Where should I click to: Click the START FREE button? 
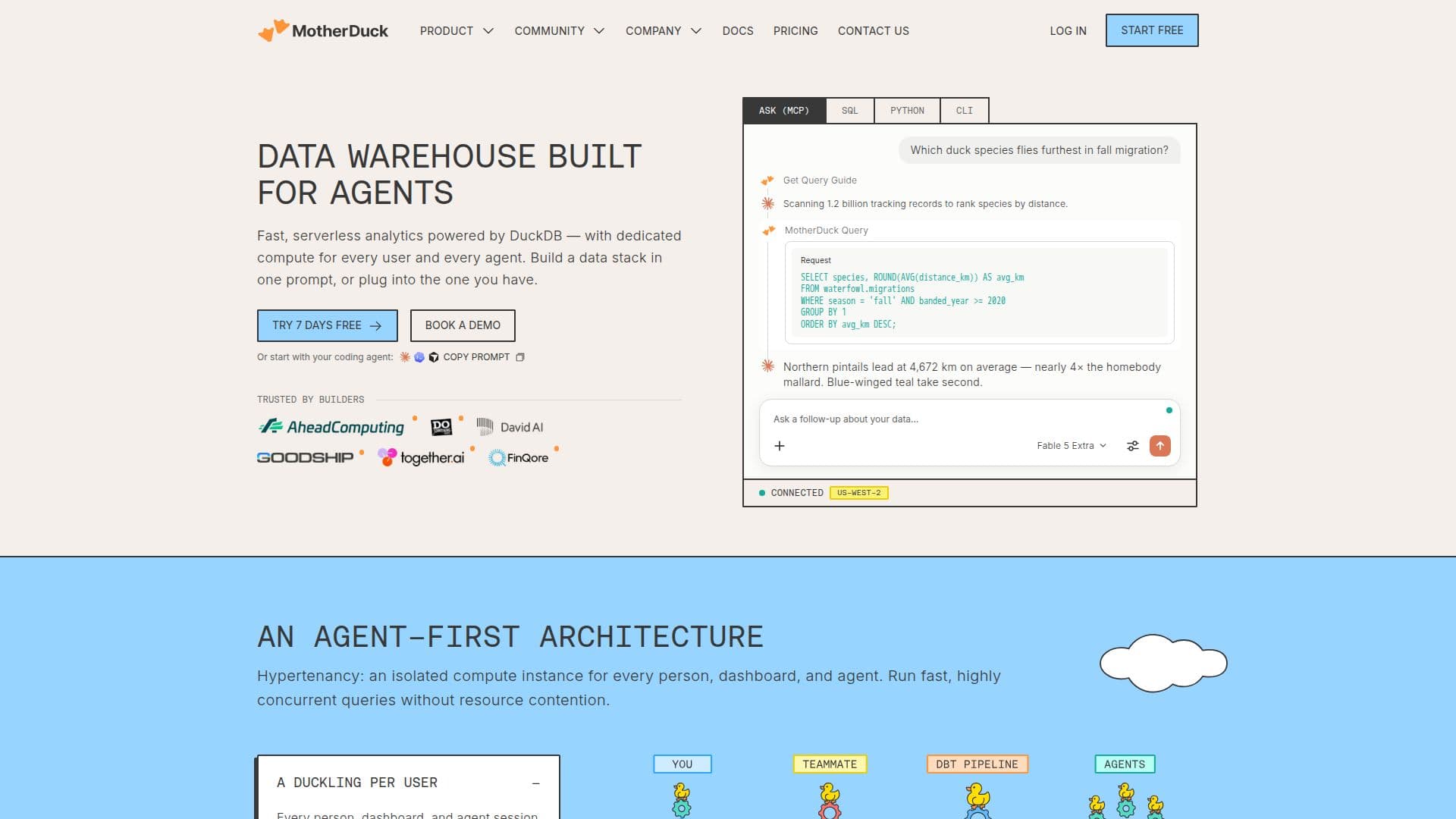1152,30
